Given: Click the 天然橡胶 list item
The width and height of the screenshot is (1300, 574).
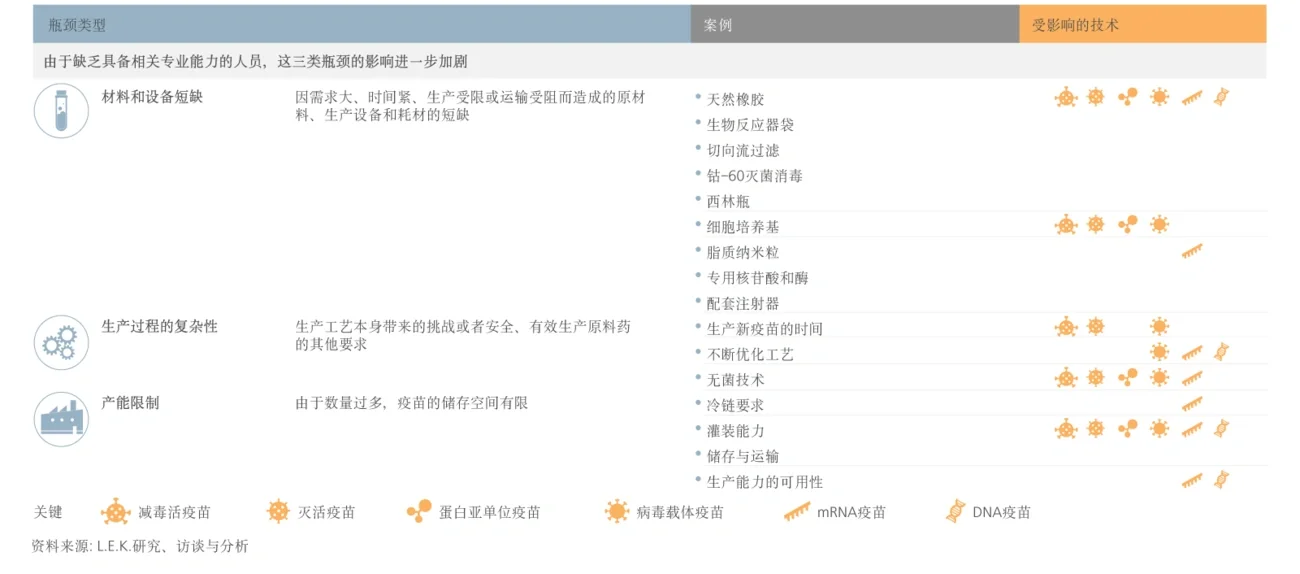Looking at the screenshot, I should tap(735, 99).
